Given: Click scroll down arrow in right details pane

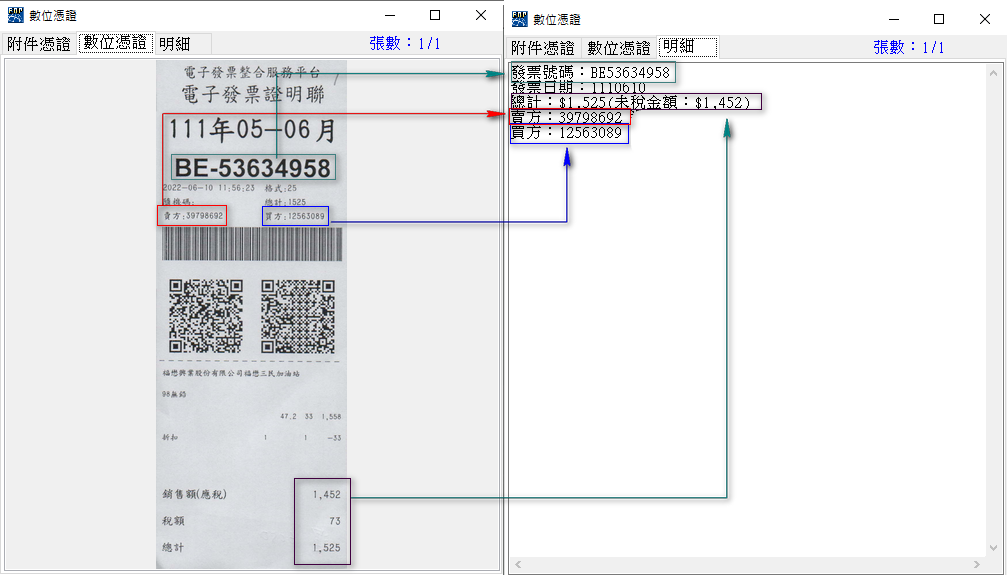Looking at the screenshot, I should (994, 548).
